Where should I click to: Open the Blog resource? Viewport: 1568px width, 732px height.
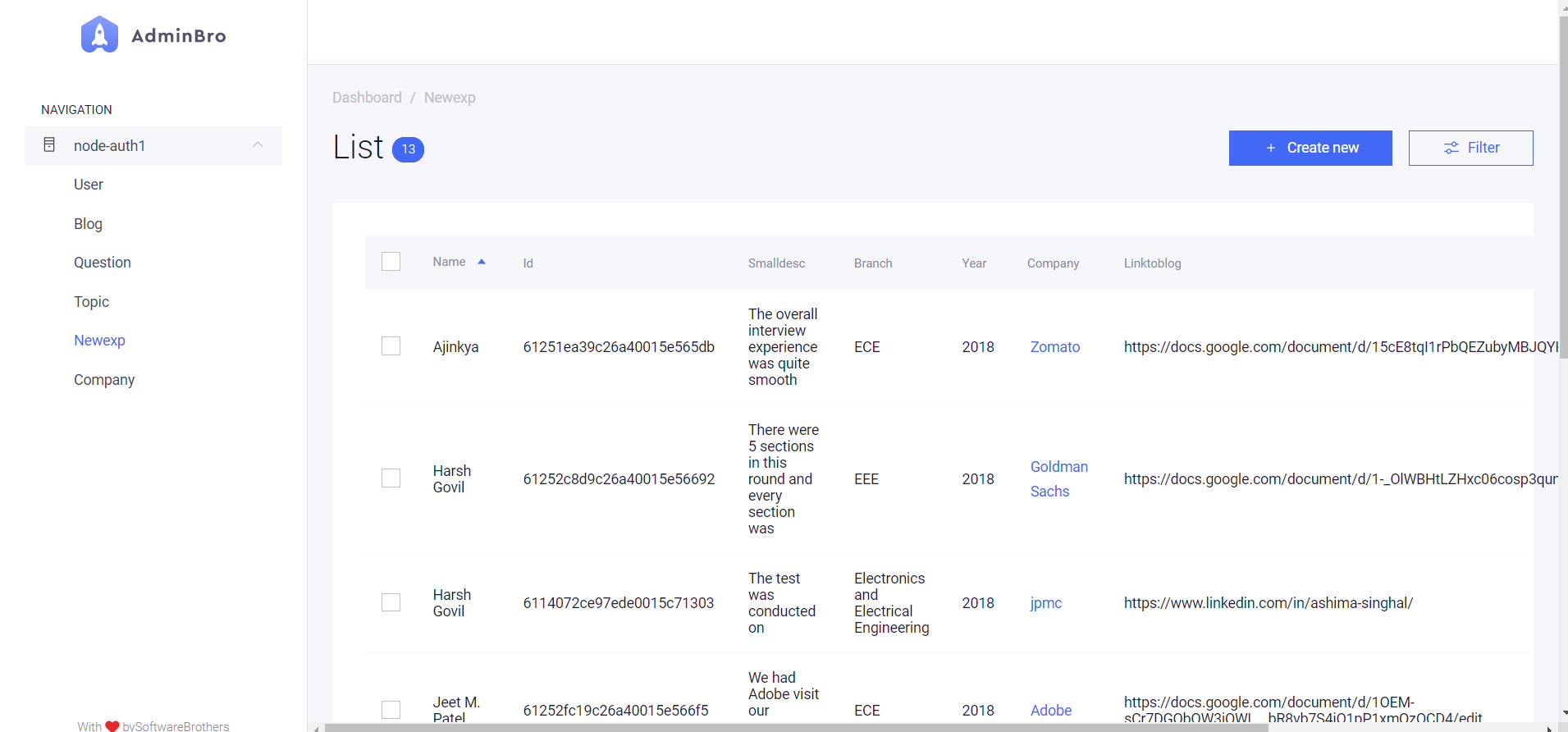click(88, 224)
